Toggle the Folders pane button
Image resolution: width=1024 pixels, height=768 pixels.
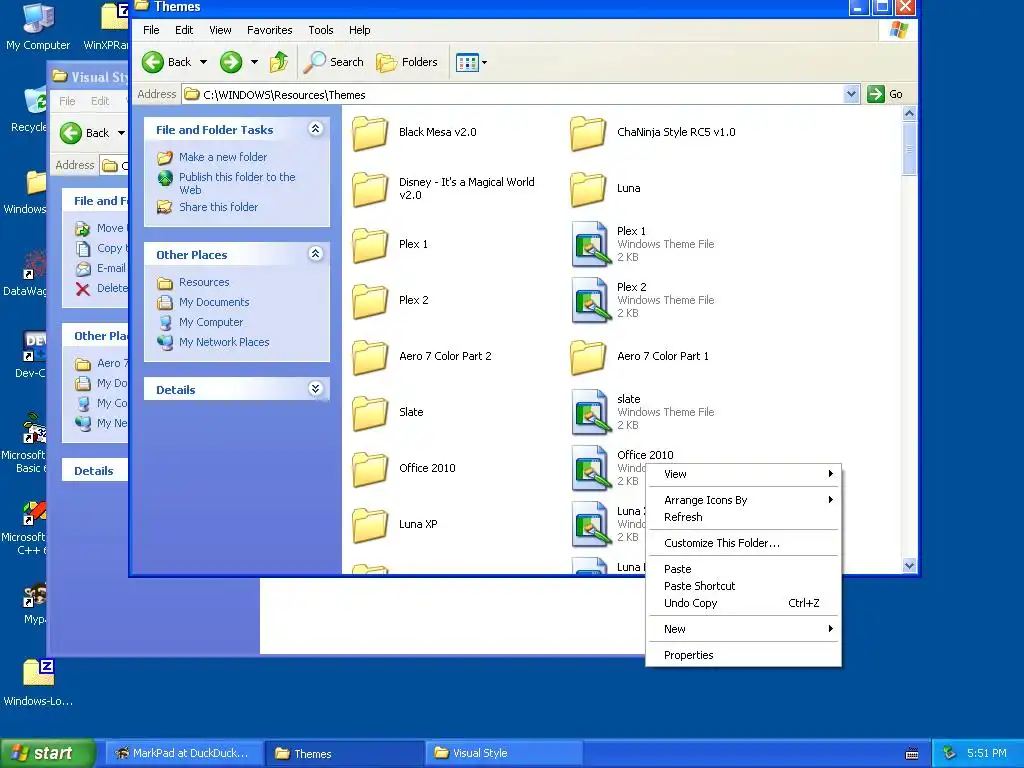pos(407,62)
